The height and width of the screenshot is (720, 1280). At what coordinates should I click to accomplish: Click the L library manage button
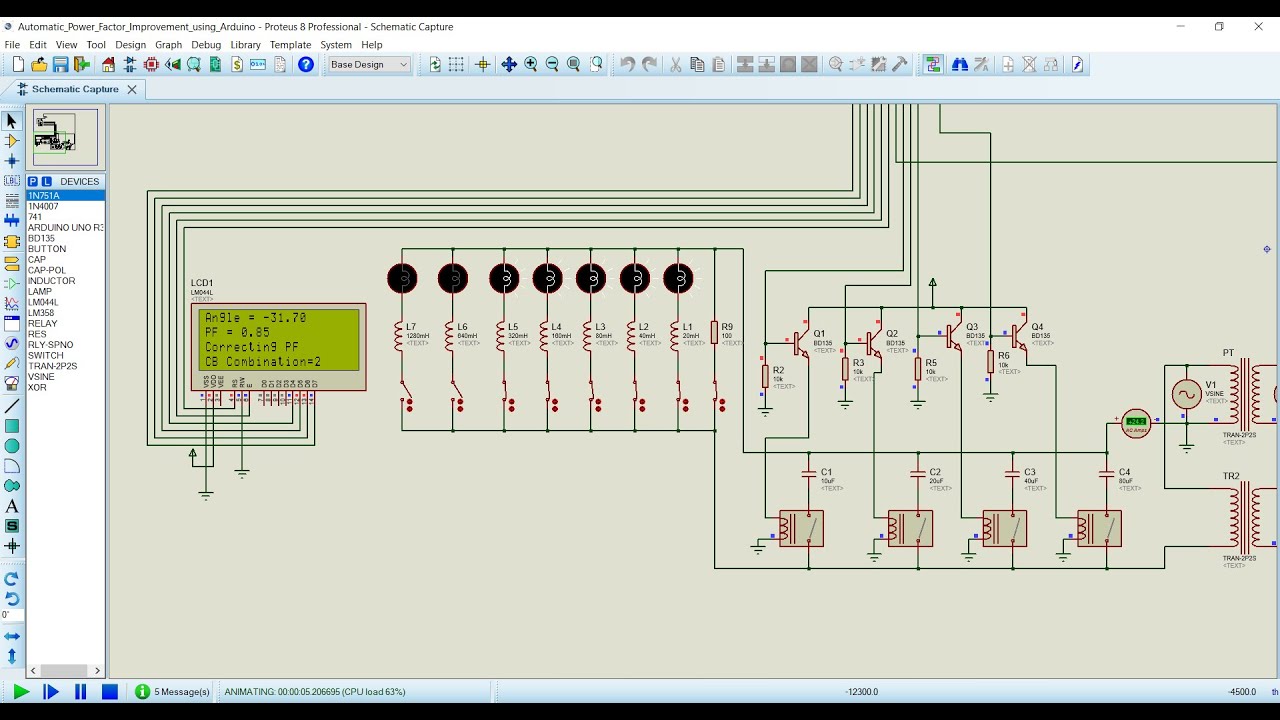[46, 181]
